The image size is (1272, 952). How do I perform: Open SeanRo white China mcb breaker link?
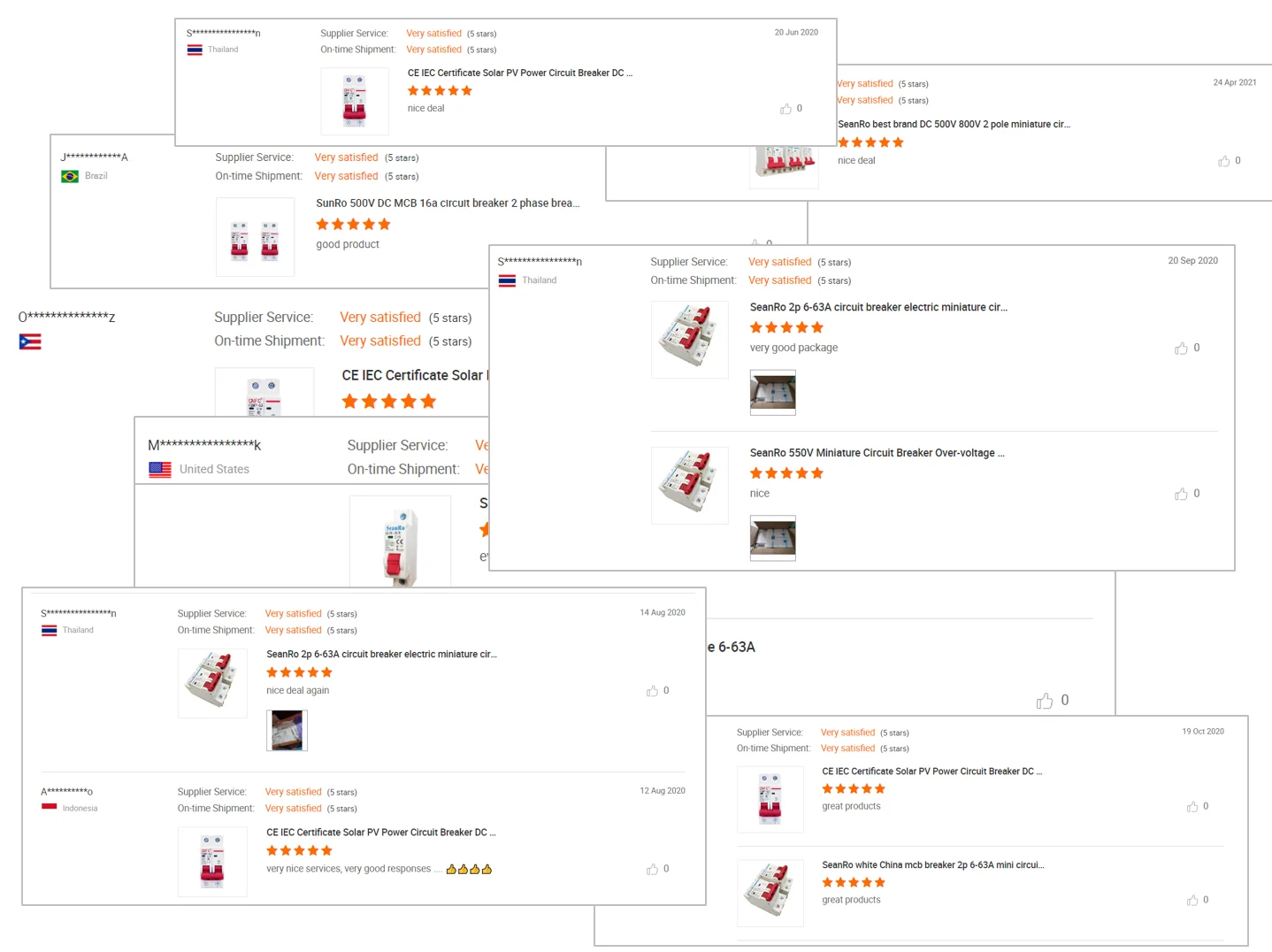click(932, 865)
